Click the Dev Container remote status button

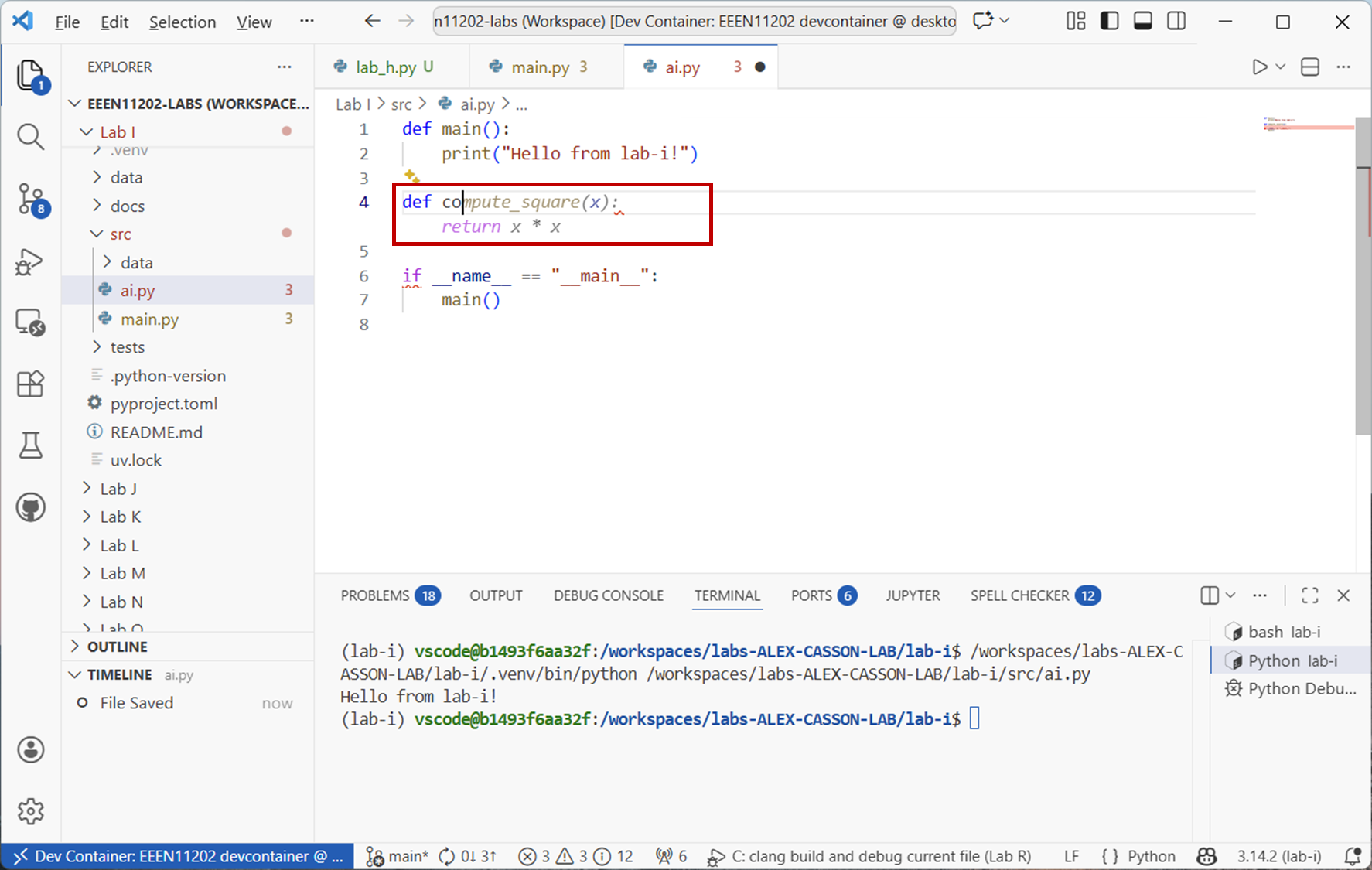coord(177,856)
